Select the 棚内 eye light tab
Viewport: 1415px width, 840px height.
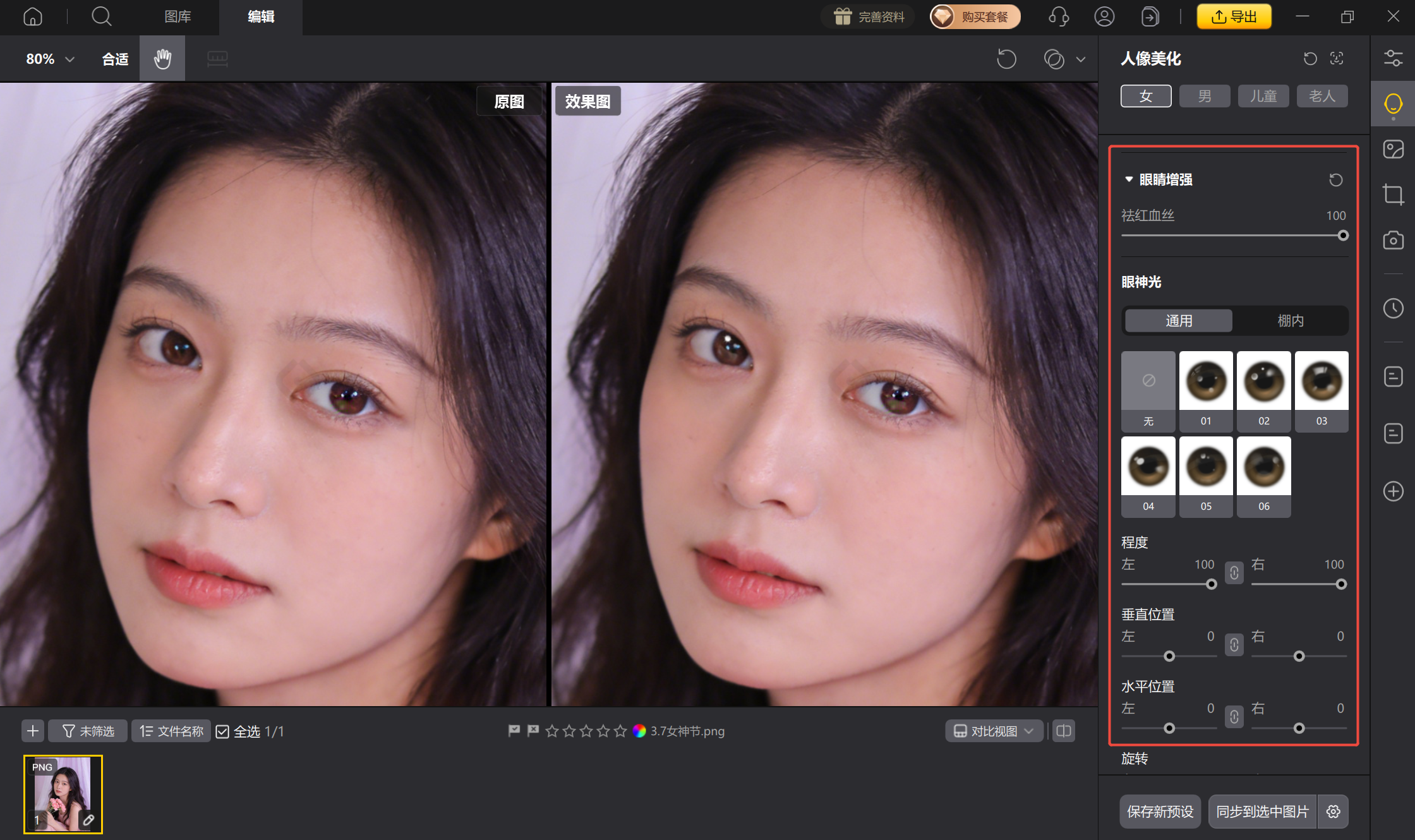tap(1290, 321)
